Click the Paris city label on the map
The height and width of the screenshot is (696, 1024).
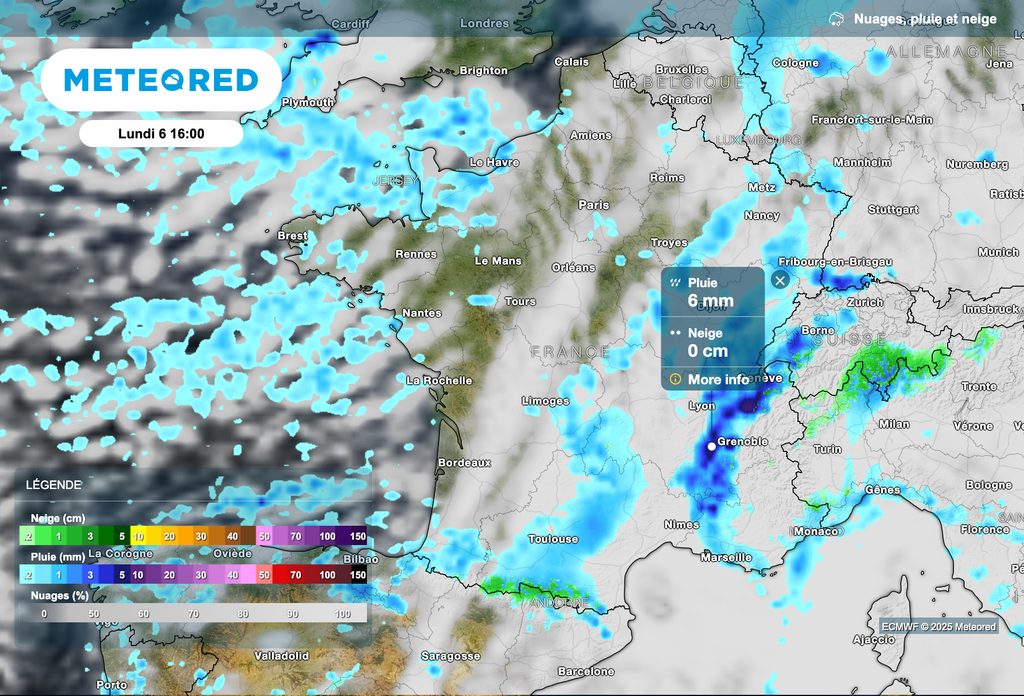pyautogui.click(x=593, y=204)
